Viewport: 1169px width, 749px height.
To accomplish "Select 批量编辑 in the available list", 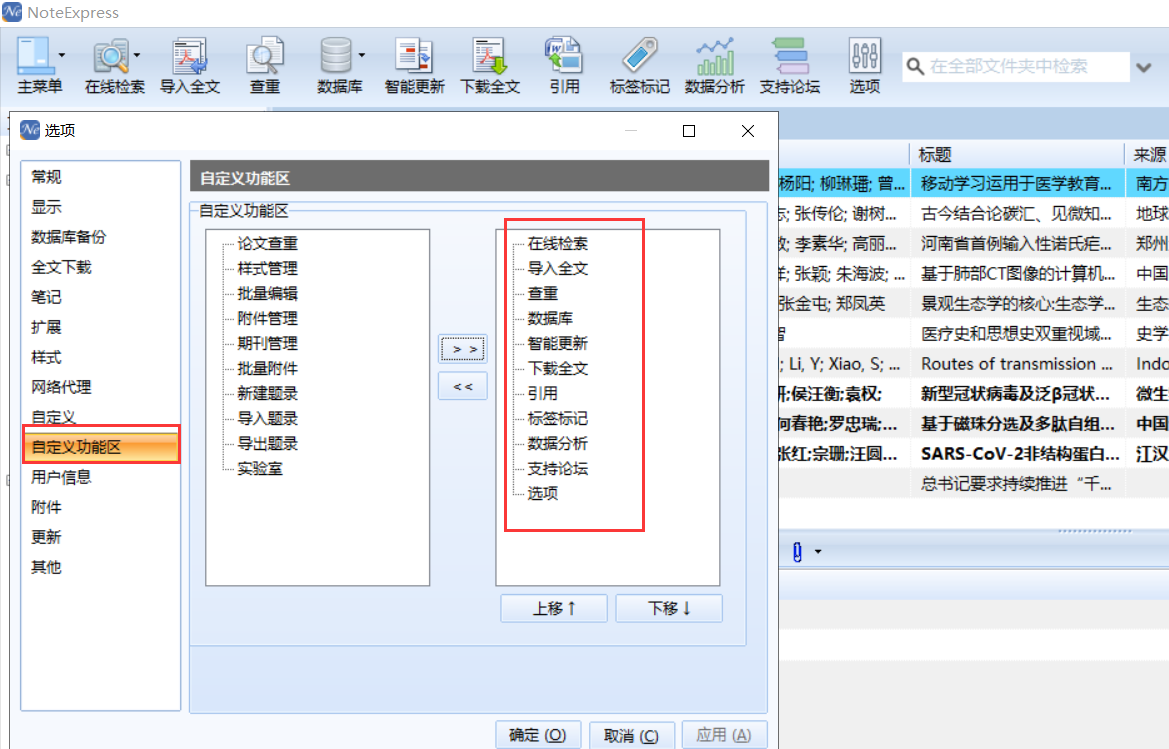I will [x=267, y=294].
